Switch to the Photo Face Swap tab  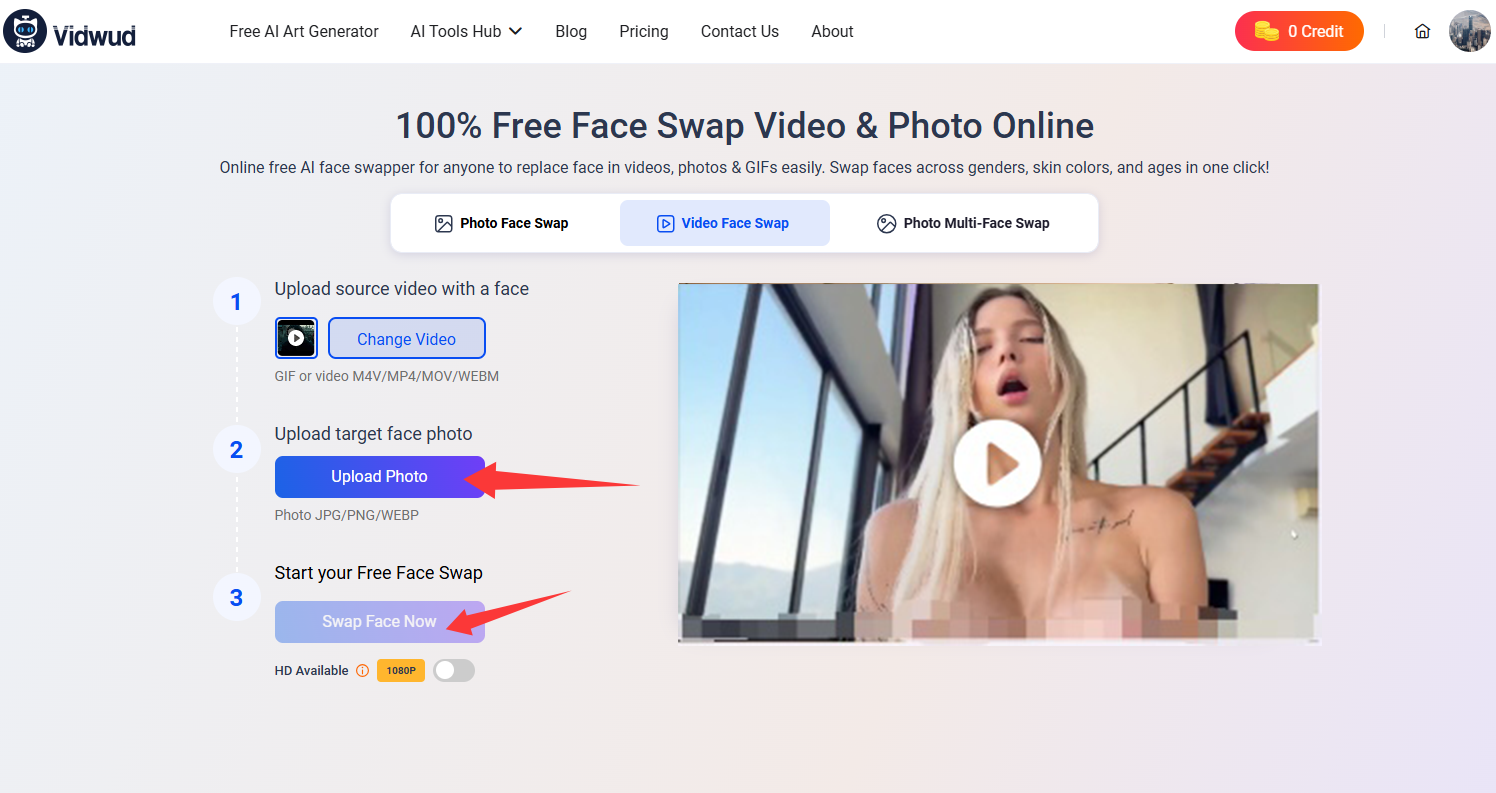click(501, 223)
